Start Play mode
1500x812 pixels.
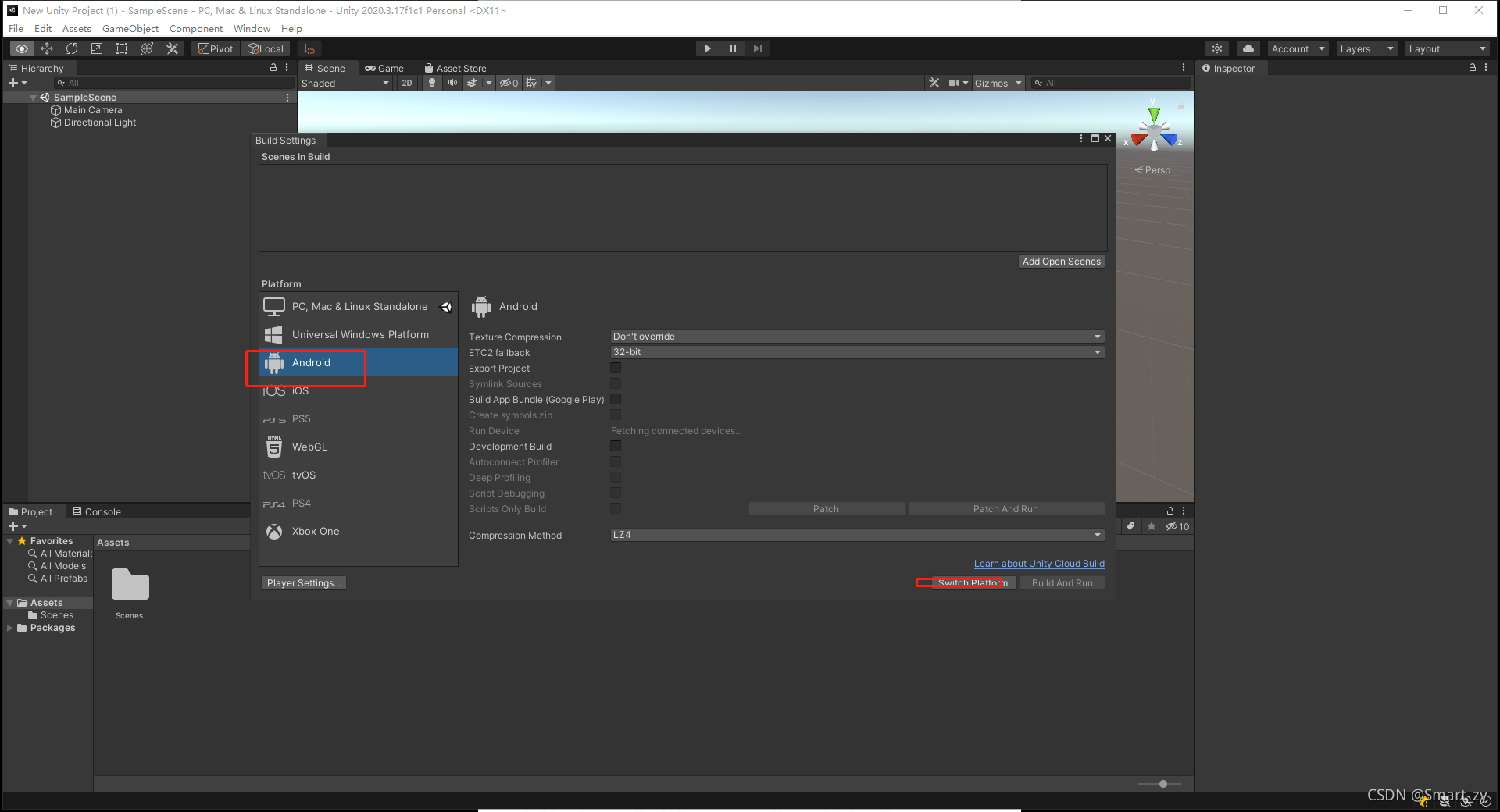point(707,48)
